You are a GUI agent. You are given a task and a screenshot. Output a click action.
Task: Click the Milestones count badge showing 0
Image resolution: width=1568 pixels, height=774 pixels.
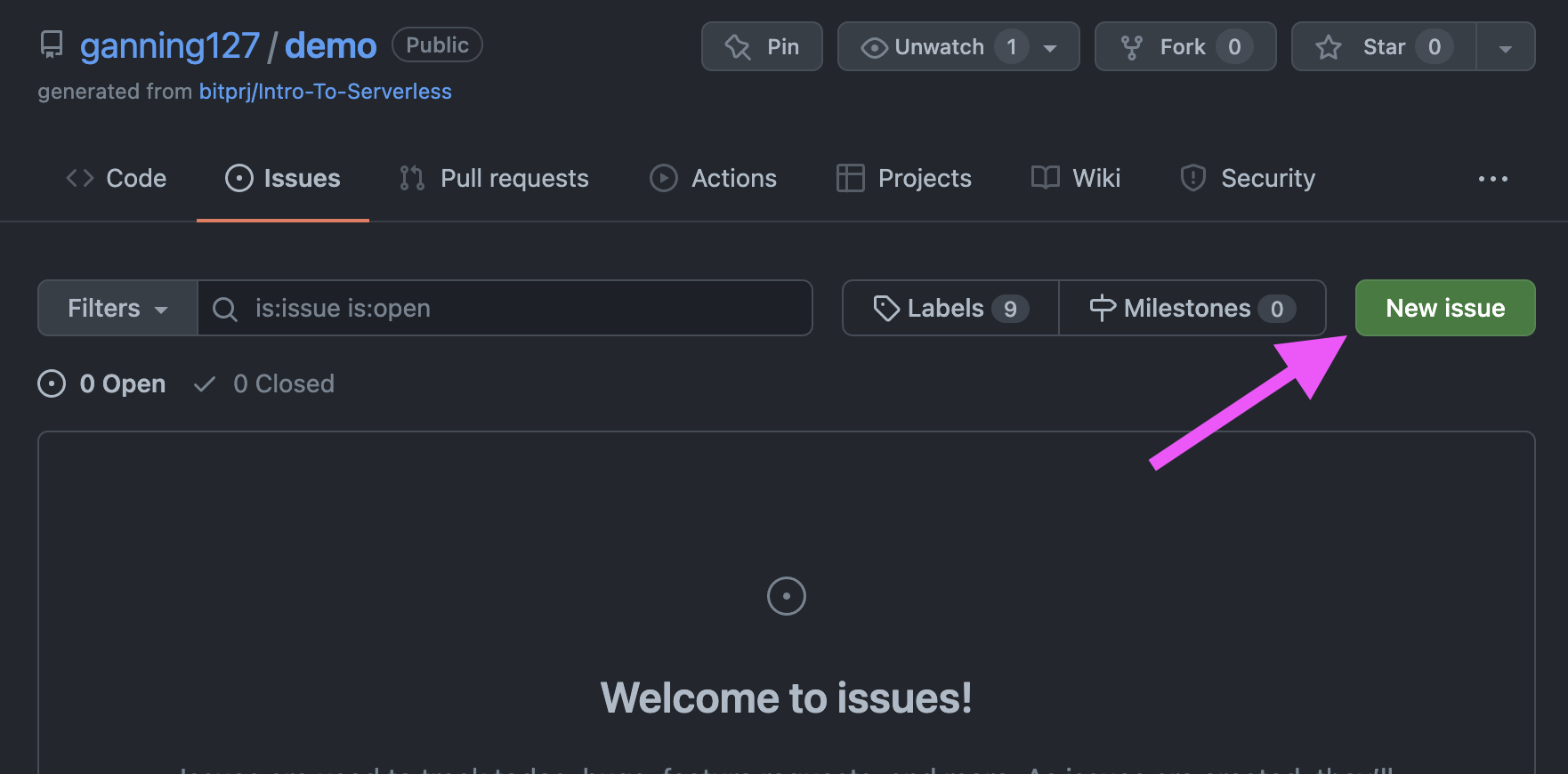(1277, 309)
